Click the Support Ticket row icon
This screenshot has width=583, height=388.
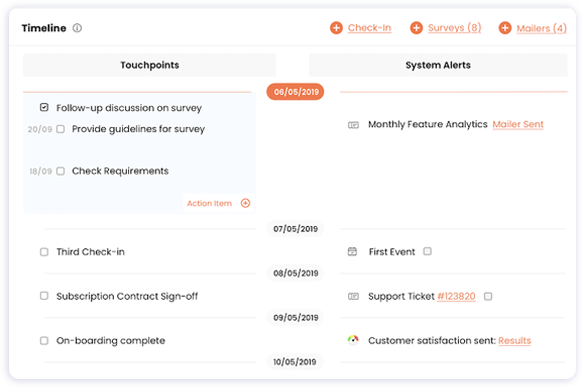pos(353,296)
